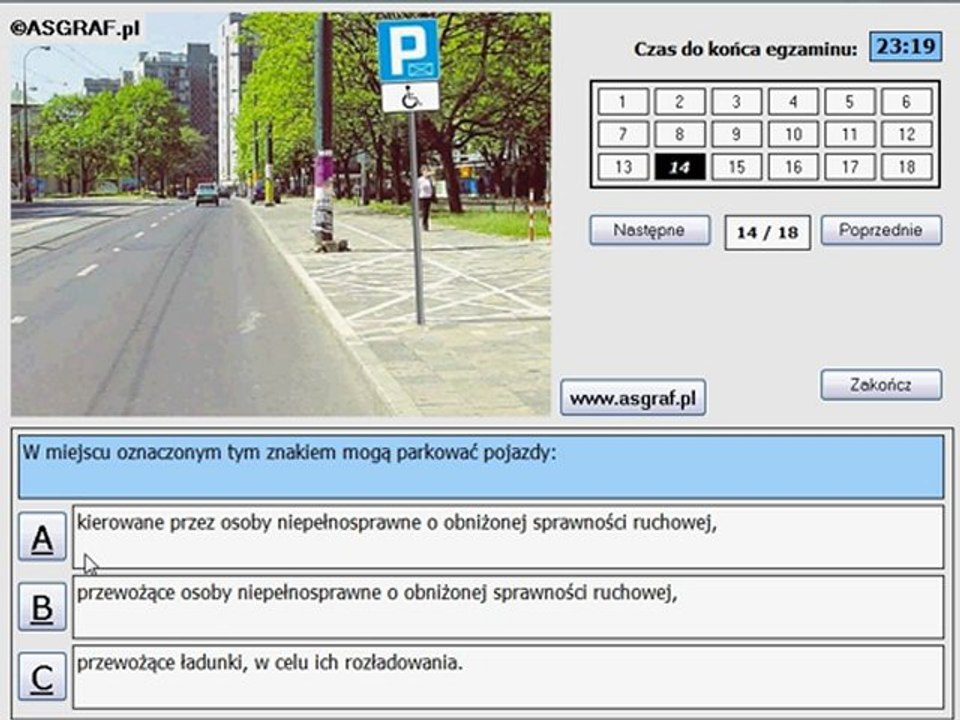The width and height of the screenshot is (960, 720).
Task: Select answer A button
Action: pyautogui.click(x=42, y=538)
